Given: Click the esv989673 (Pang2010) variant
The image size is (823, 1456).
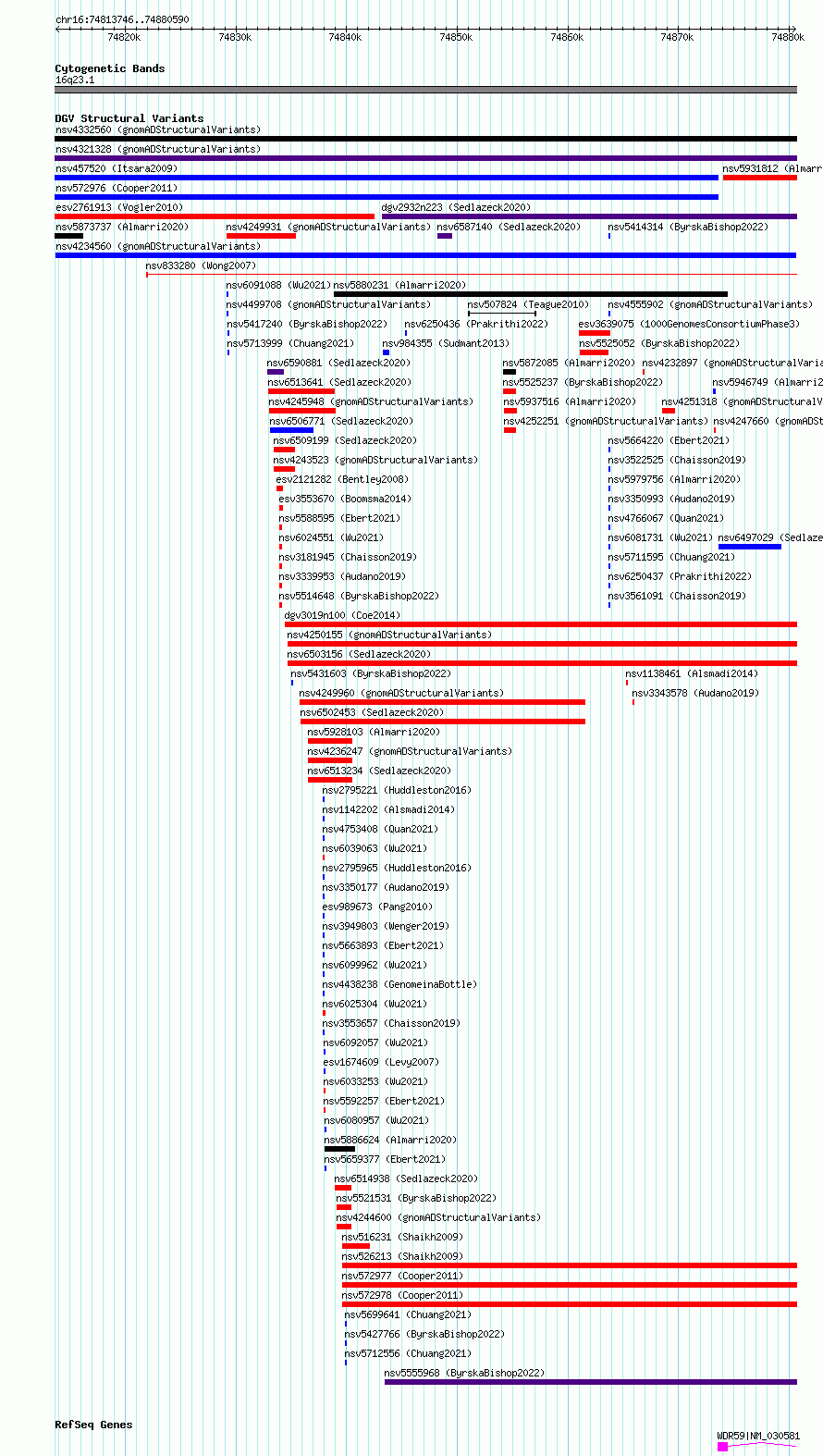Looking at the screenshot, I should pos(324,916).
